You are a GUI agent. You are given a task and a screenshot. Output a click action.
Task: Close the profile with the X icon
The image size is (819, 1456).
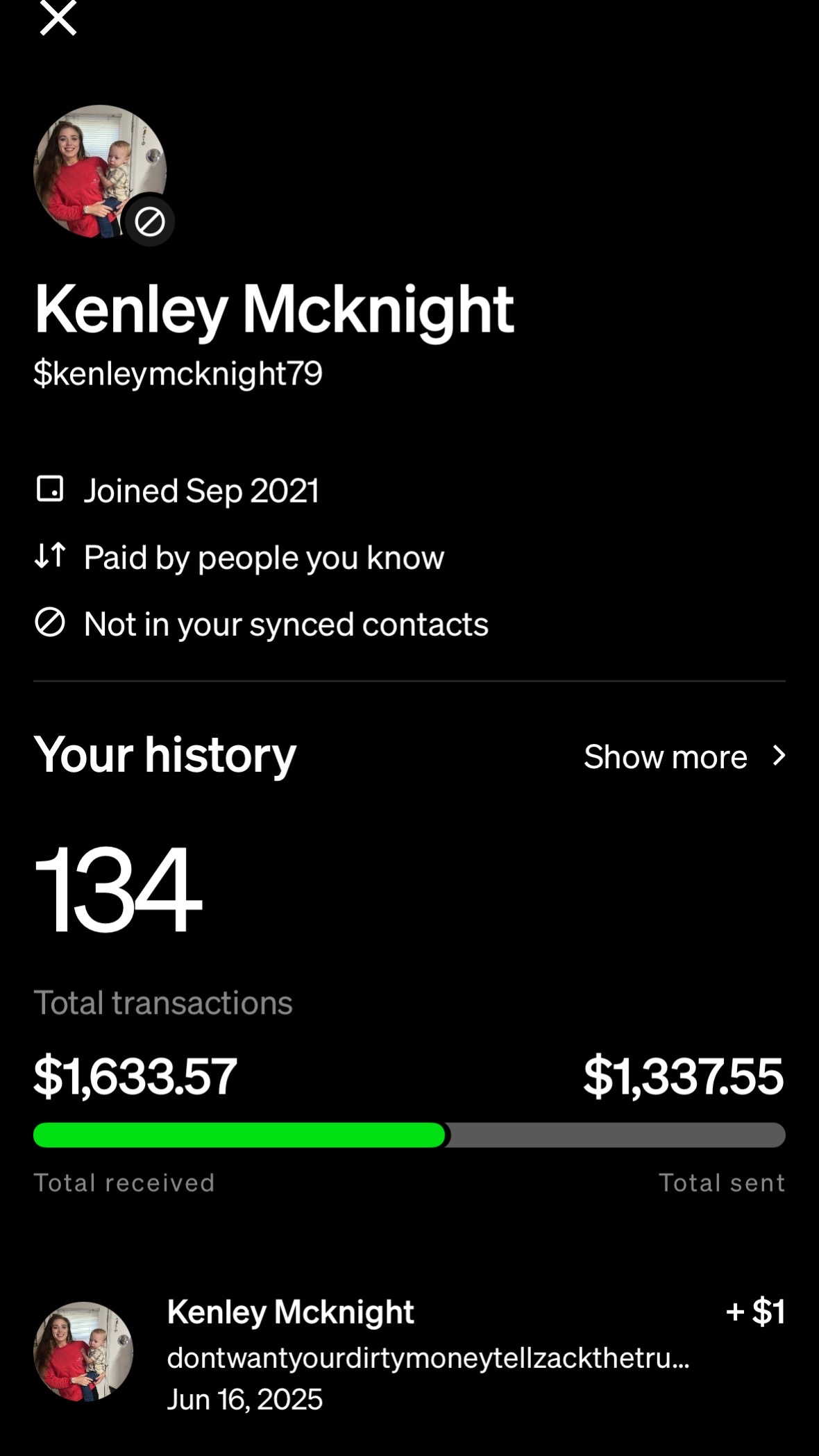58,18
